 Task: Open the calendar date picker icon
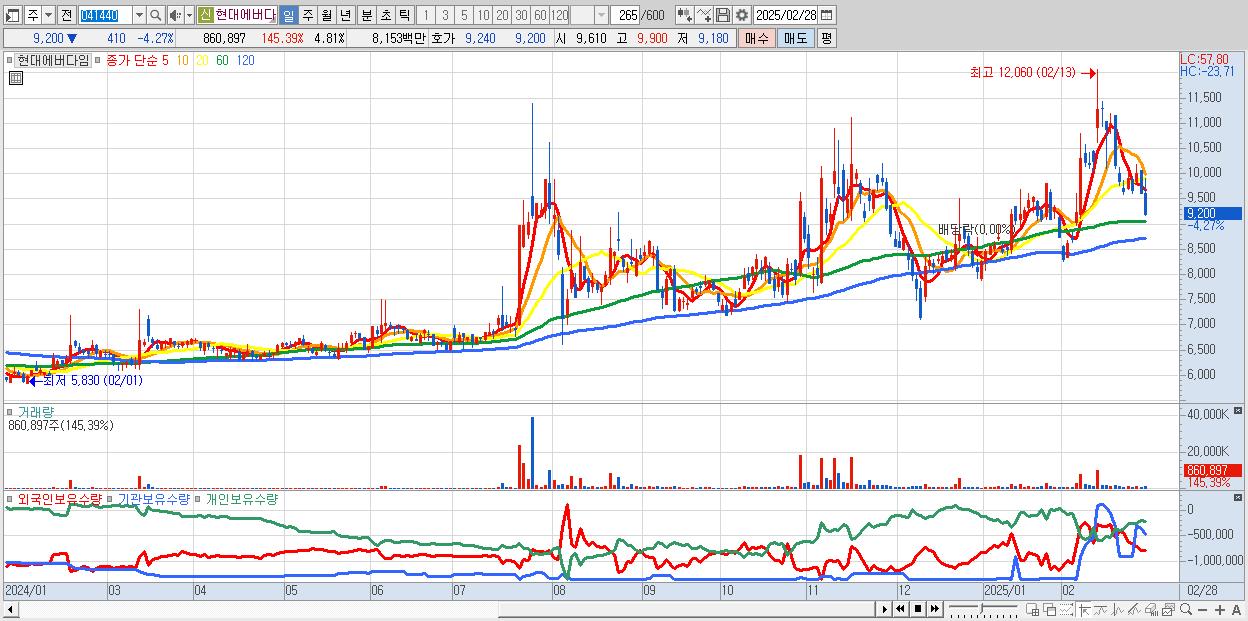(x=826, y=15)
